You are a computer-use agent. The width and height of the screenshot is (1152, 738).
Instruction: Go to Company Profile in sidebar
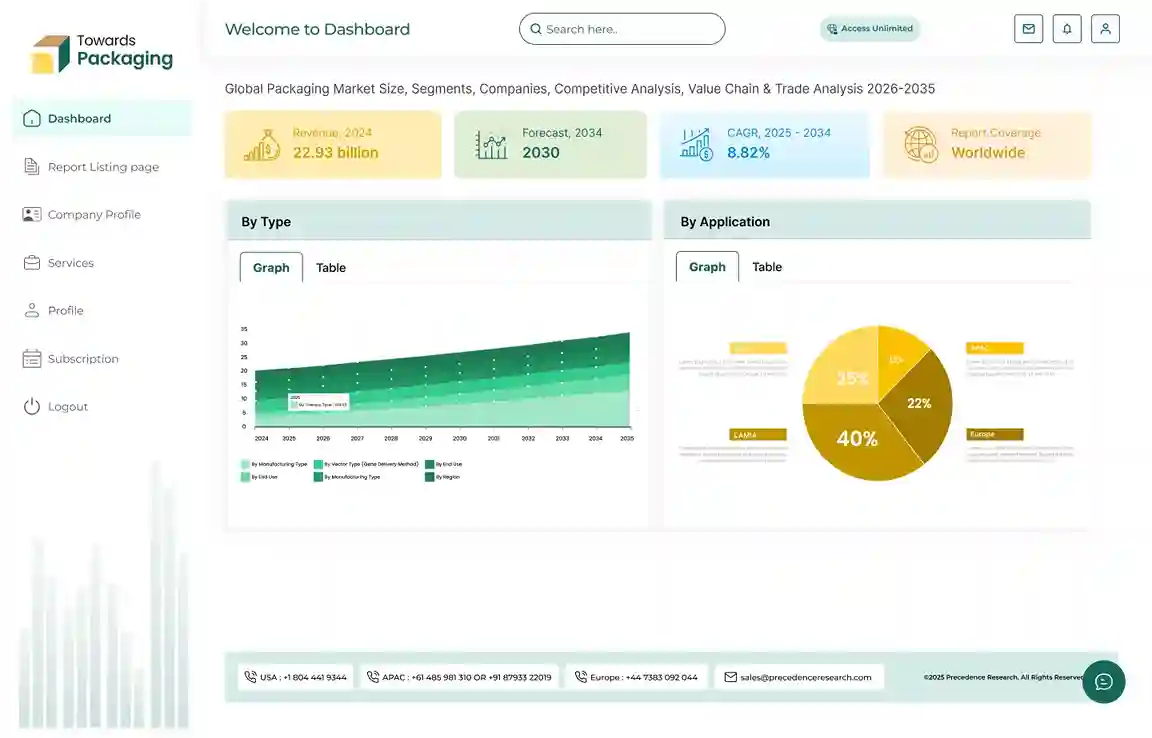(94, 215)
